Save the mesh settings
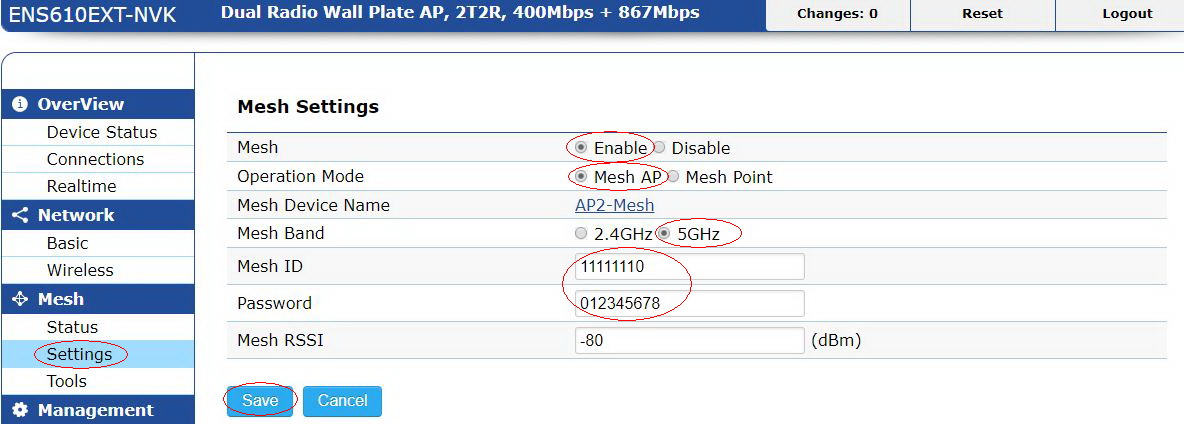1184x424 pixels. coord(261,401)
